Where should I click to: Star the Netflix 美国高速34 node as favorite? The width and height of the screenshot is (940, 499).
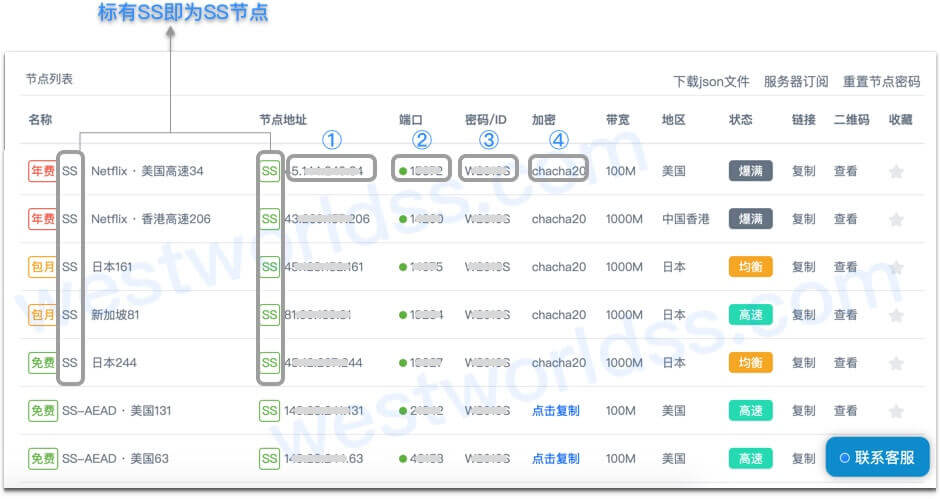[896, 171]
